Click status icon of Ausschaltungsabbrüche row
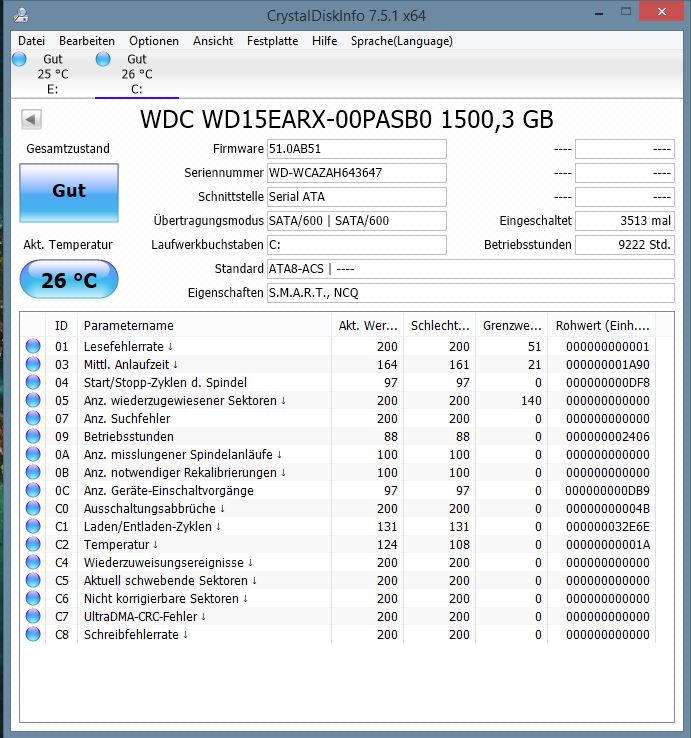691x738 pixels. coord(33,508)
